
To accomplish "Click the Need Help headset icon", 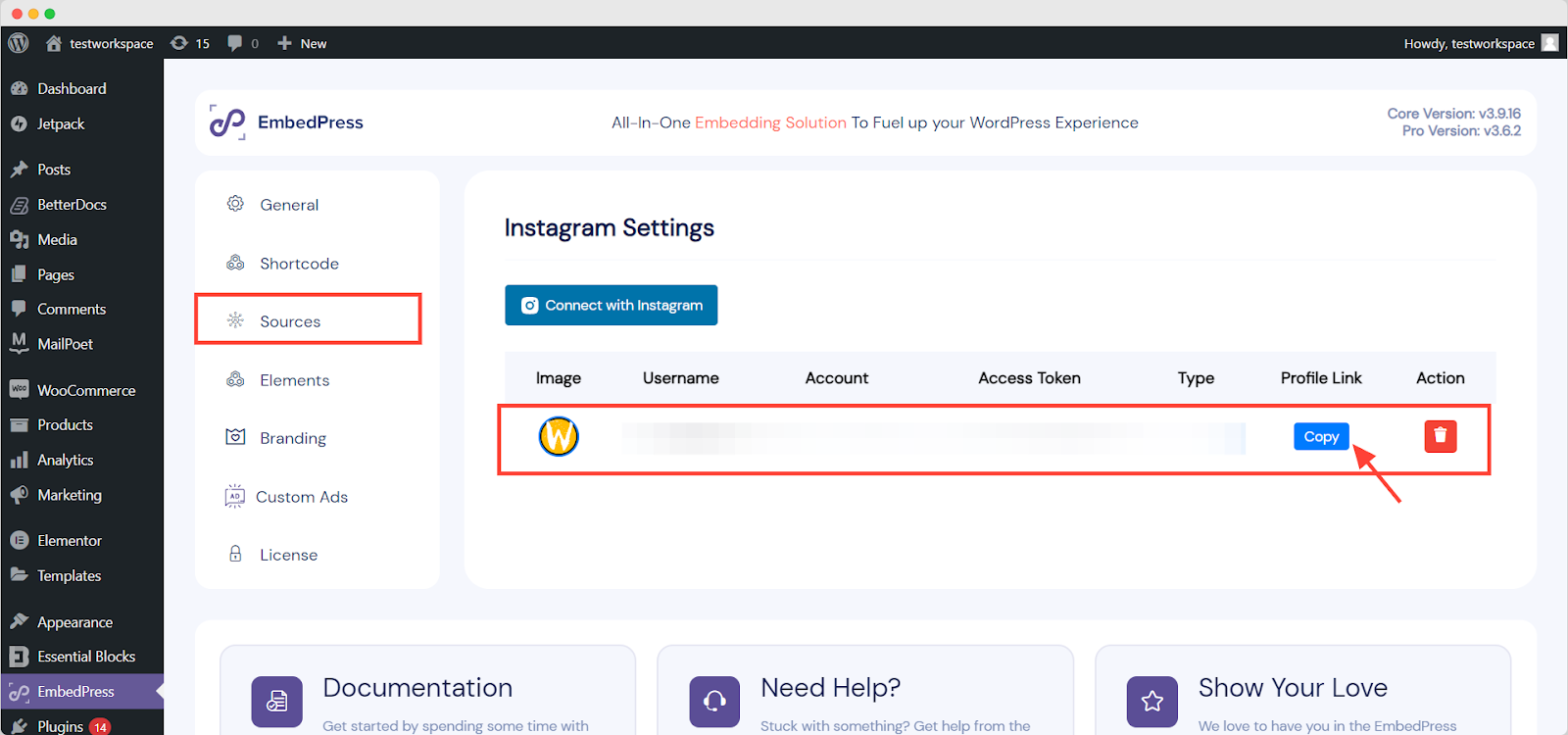I will [714, 702].
